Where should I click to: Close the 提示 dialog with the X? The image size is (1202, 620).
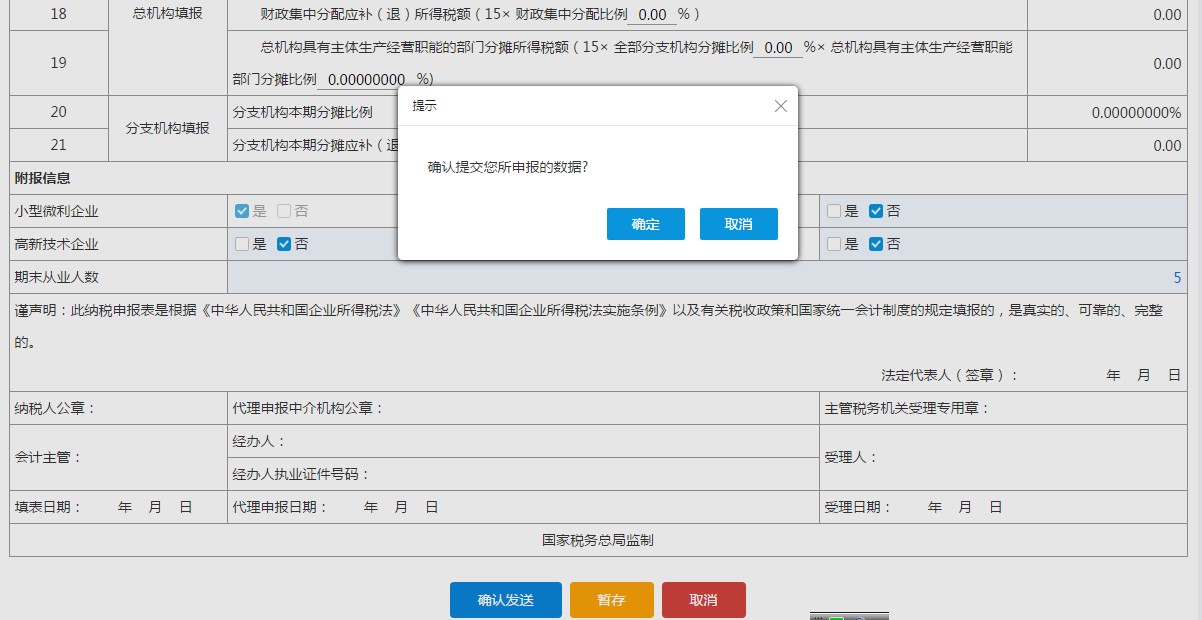point(780,106)
